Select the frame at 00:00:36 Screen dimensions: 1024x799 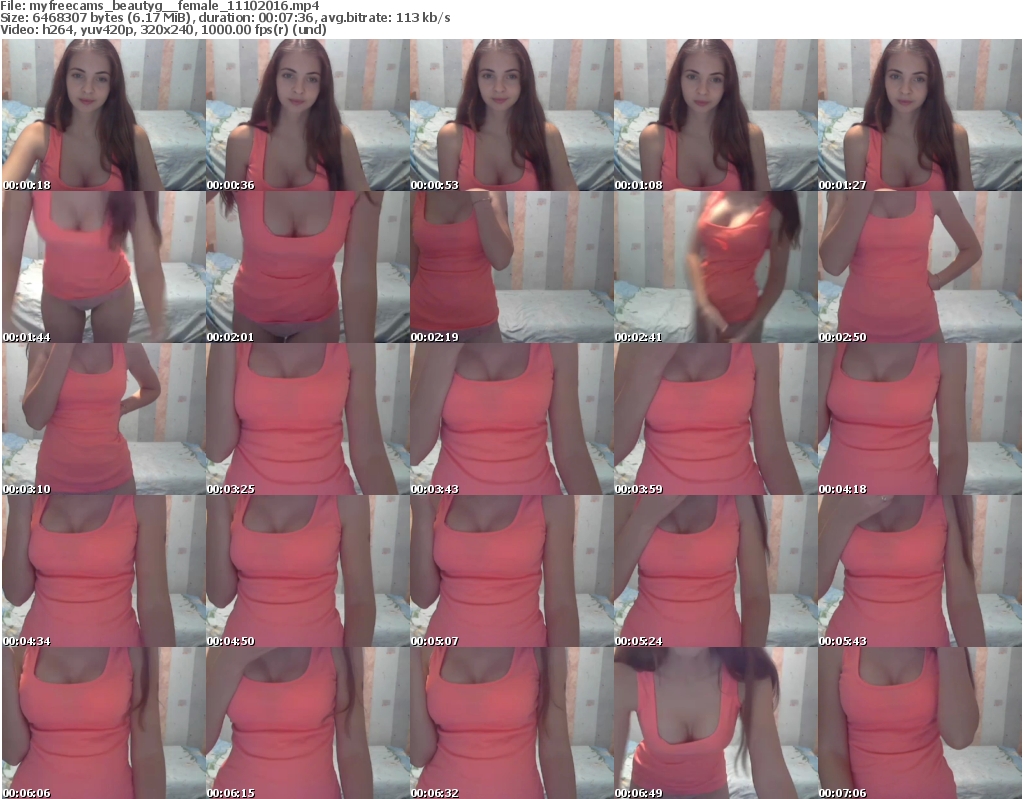(307, 115)
